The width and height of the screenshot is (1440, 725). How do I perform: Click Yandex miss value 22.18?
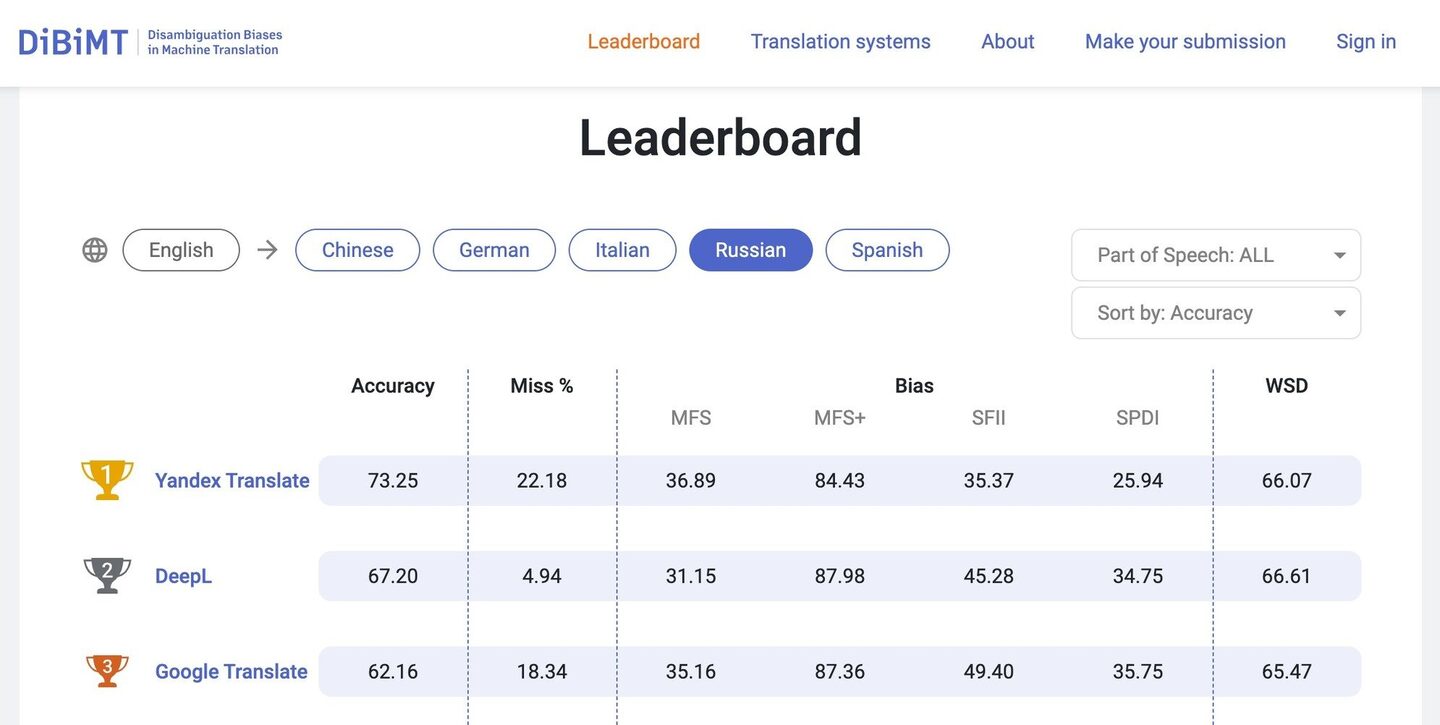tap(542, 481)
